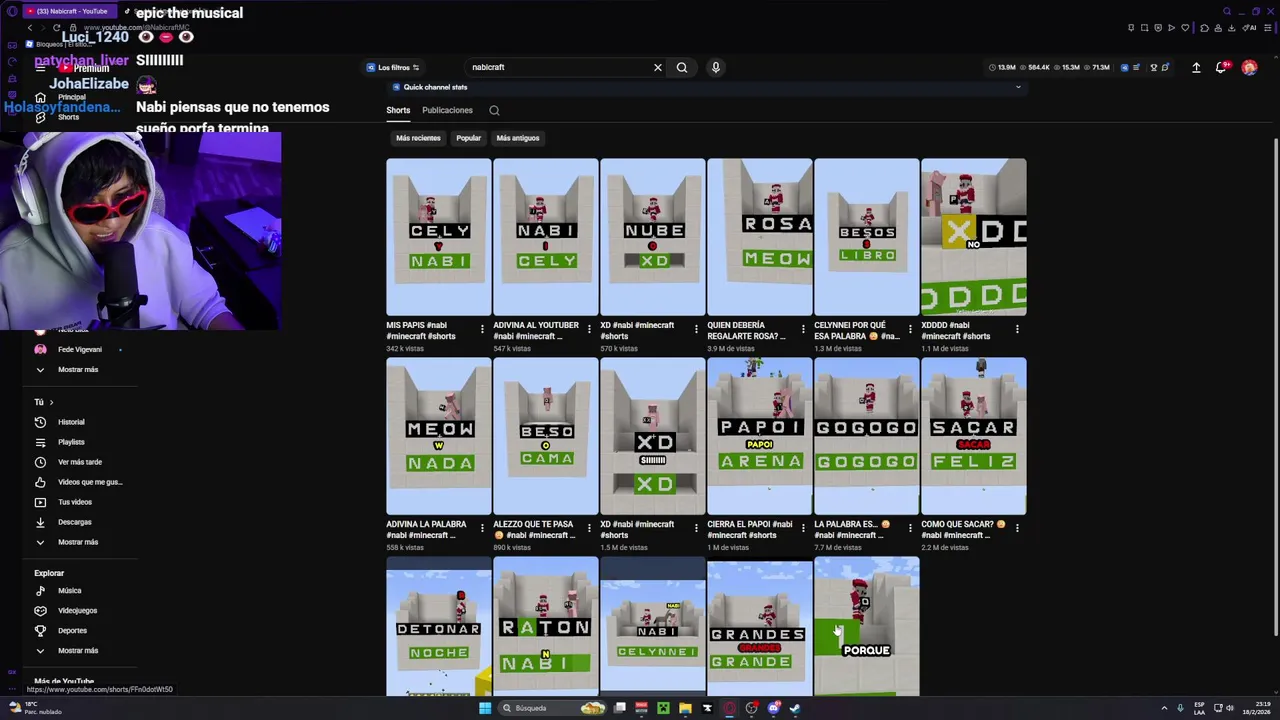This screenshot has height=720, width=1280.
Task: Open the Nabicraft YouTube browser tab
Action: coord(68,11)
